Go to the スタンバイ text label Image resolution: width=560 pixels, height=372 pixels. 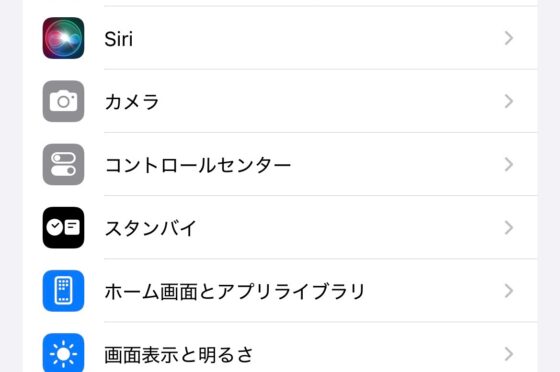pyautogui.click(x=150, y=228)
